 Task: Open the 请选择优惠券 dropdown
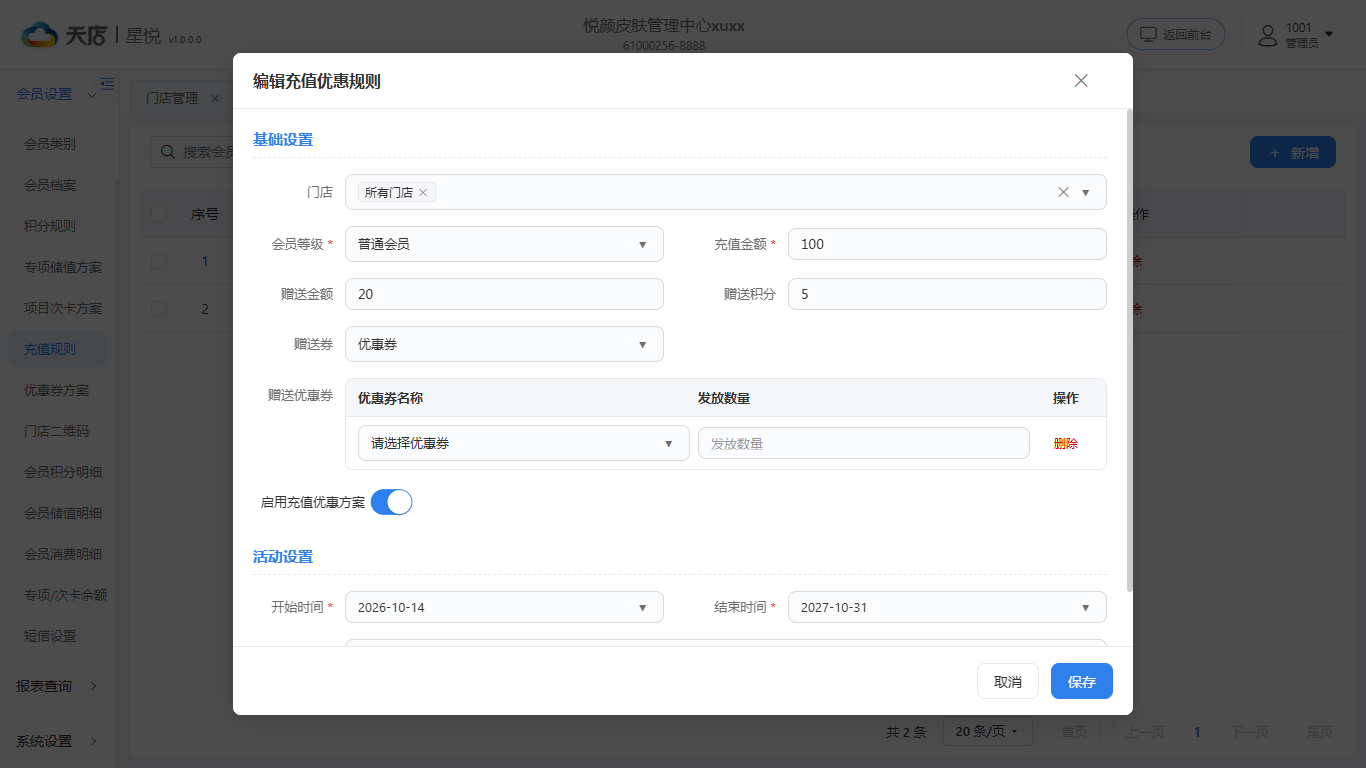[524, 443]
